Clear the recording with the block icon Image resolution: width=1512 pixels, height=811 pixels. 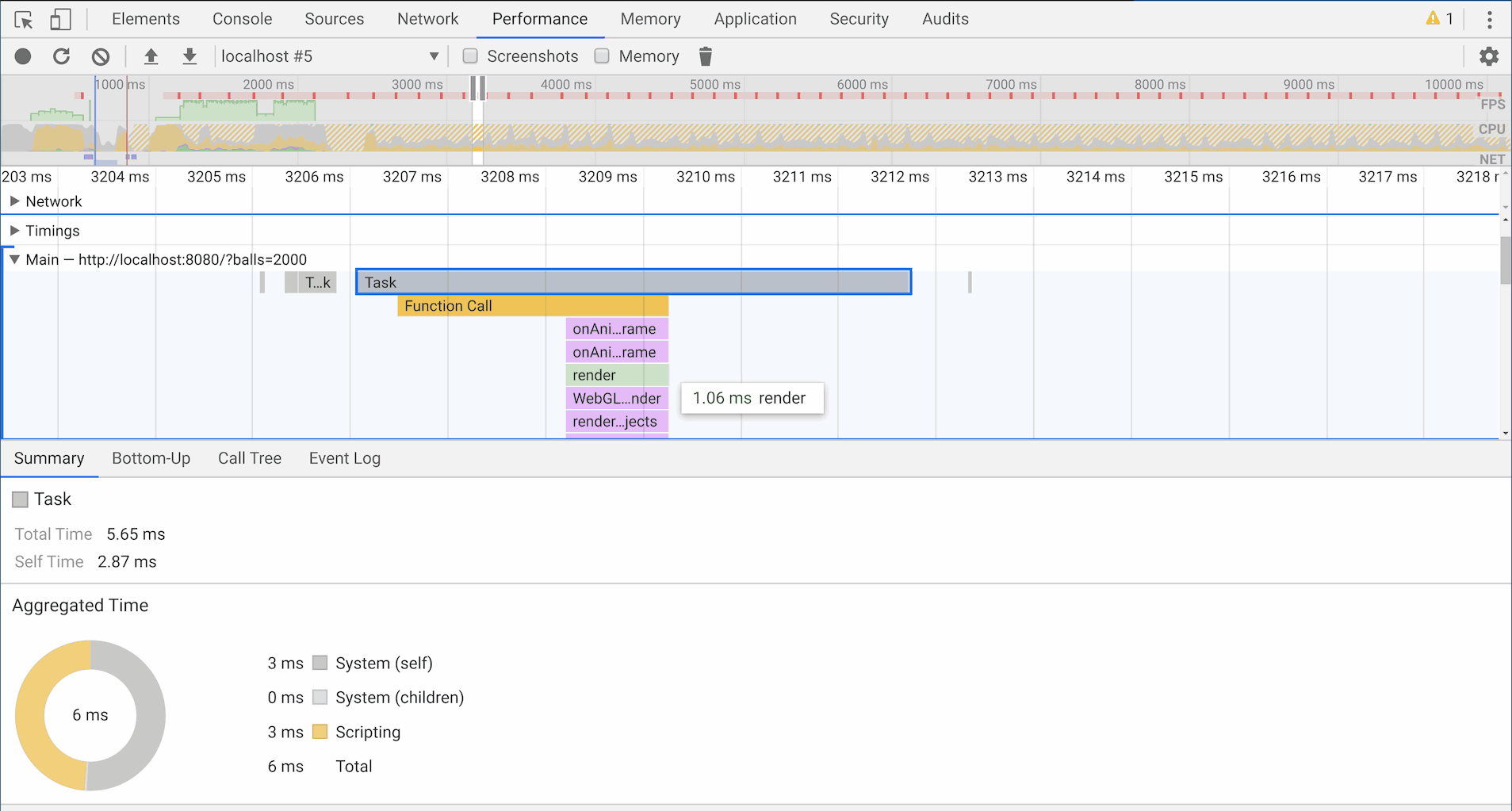coord(100,56)
